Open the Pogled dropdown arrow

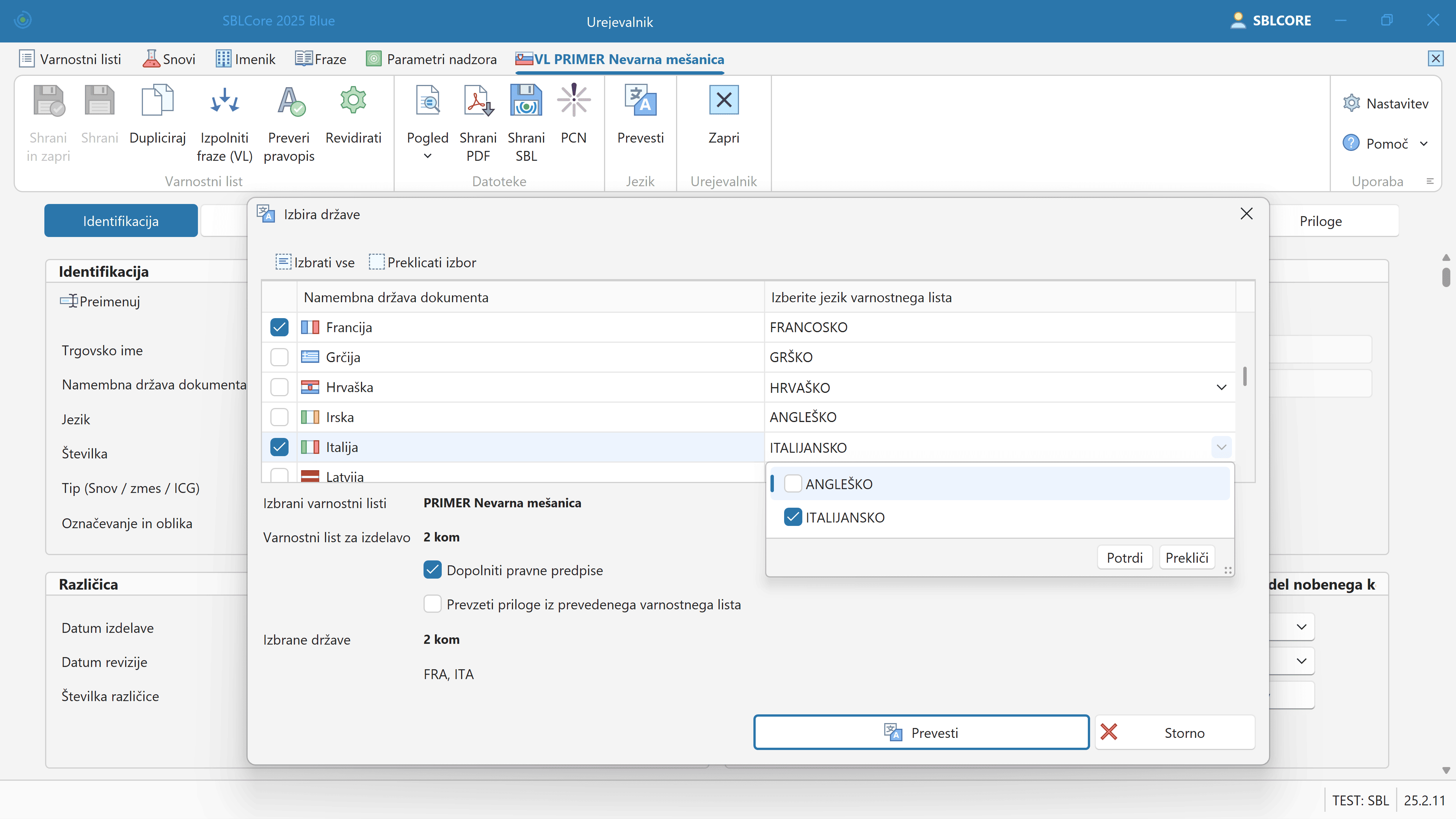[x=428, y=157]
